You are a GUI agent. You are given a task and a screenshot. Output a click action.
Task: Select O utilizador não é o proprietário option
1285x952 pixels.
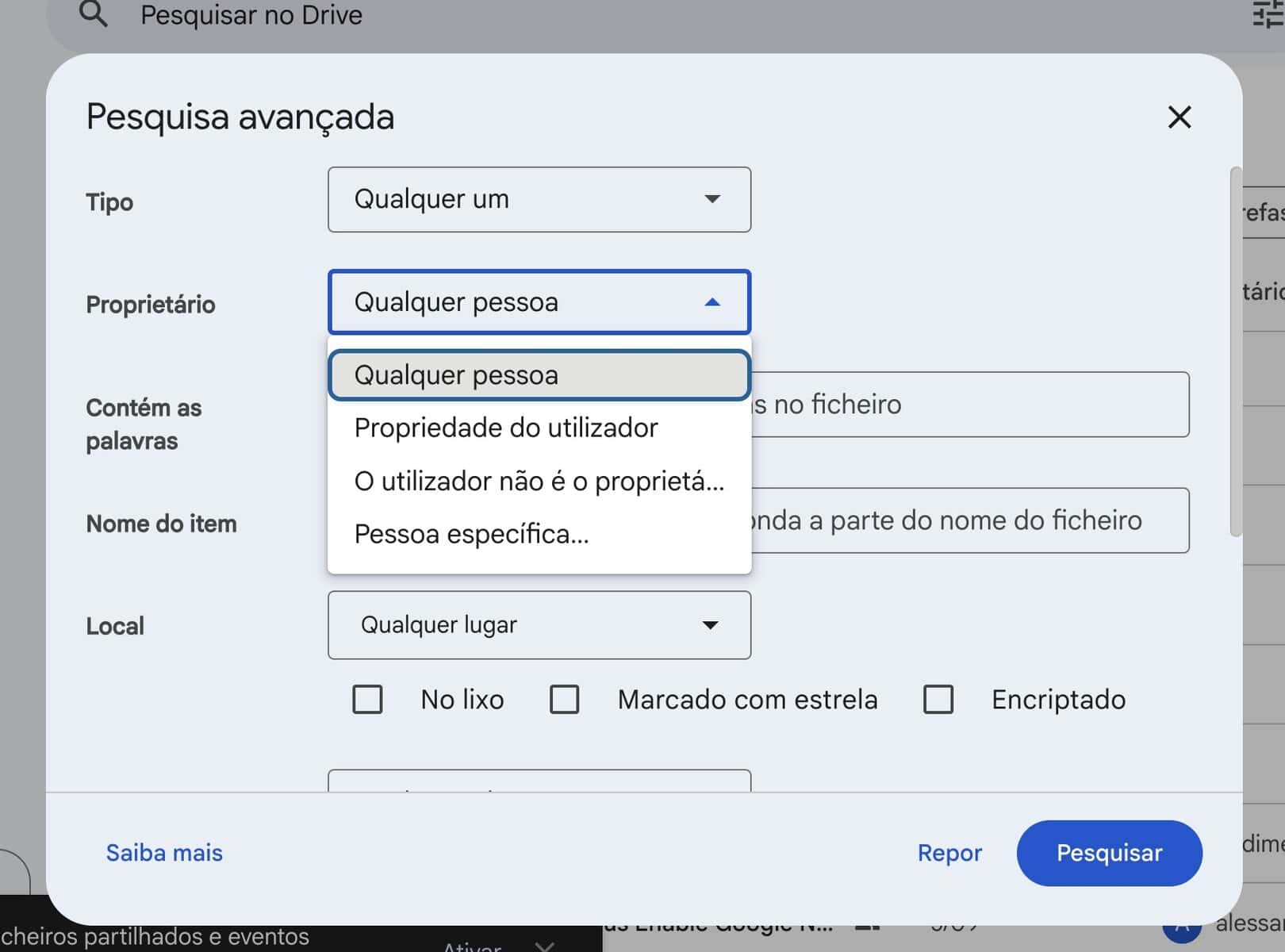tap(539, 482)
